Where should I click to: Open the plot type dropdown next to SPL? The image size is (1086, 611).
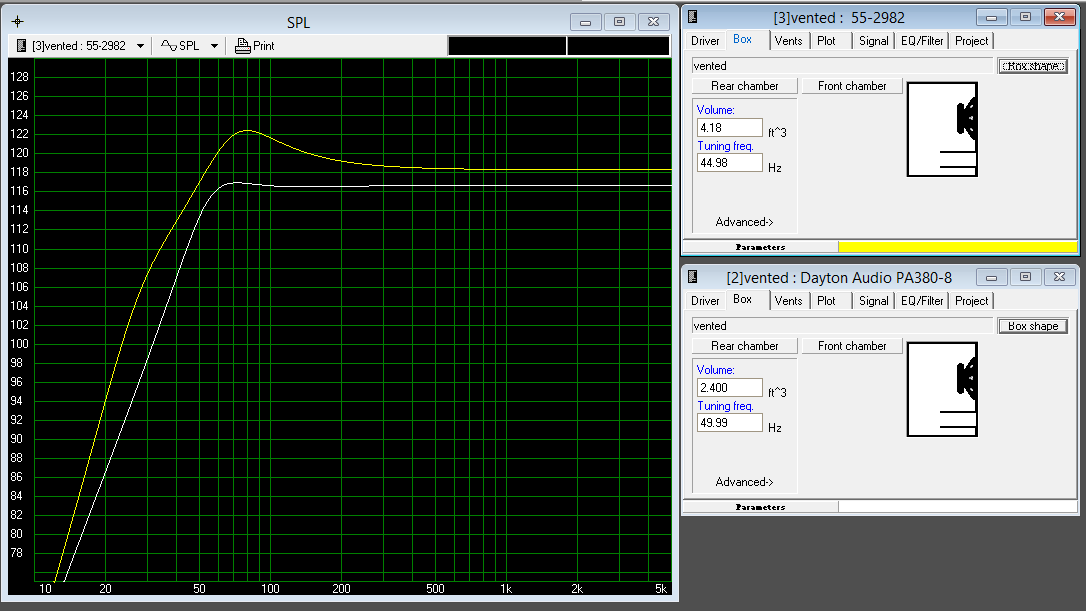coord(213,45)
